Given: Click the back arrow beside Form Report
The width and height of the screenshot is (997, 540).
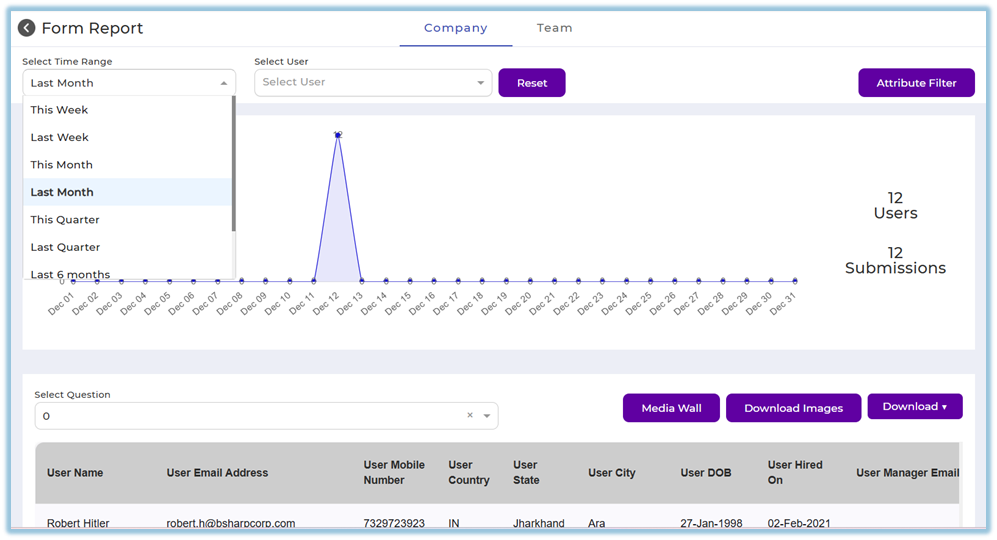Looking at the screenshot, I should pos(26,28).
